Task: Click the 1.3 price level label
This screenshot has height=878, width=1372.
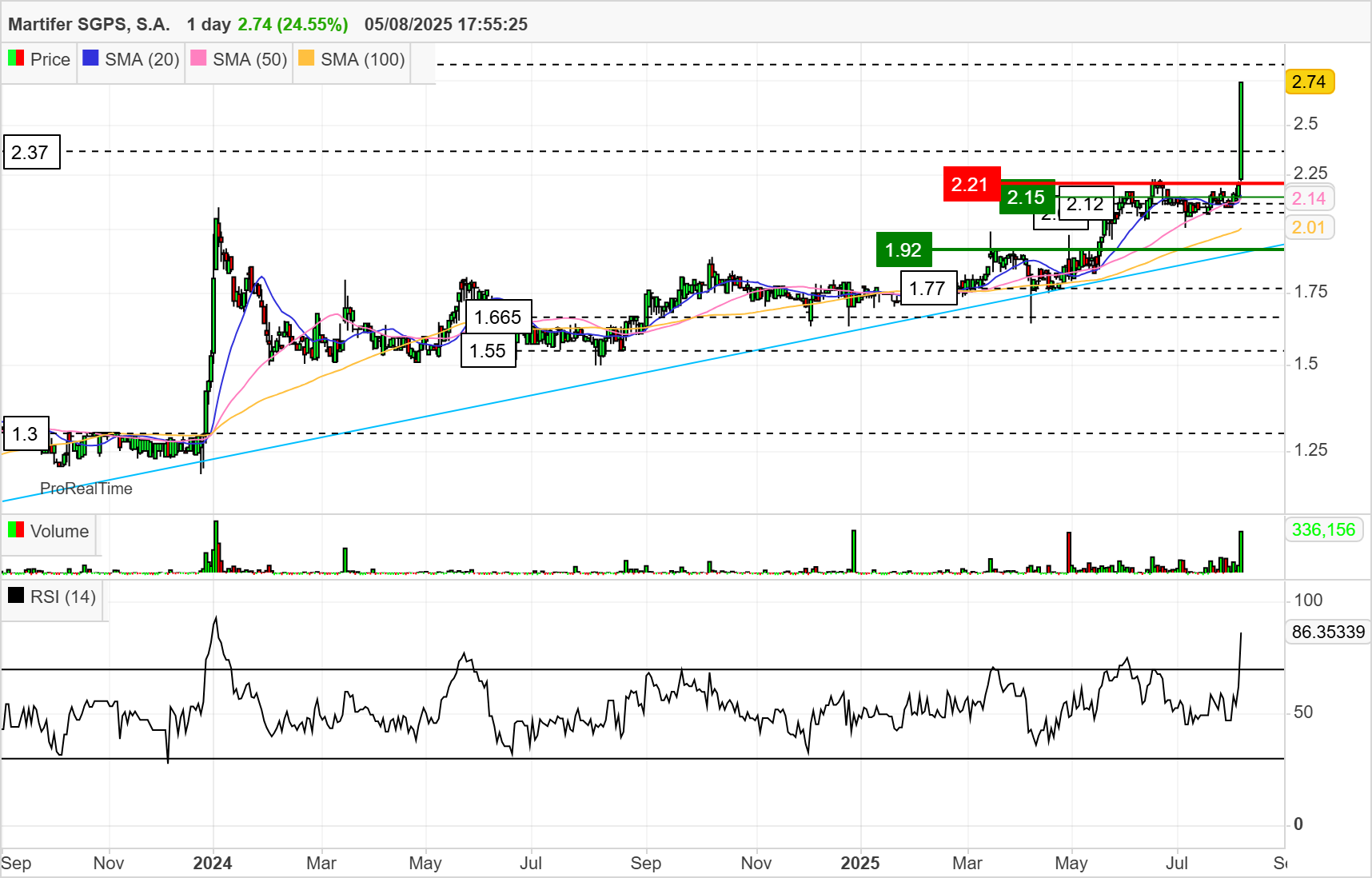Action: click(x=26, y=434)
